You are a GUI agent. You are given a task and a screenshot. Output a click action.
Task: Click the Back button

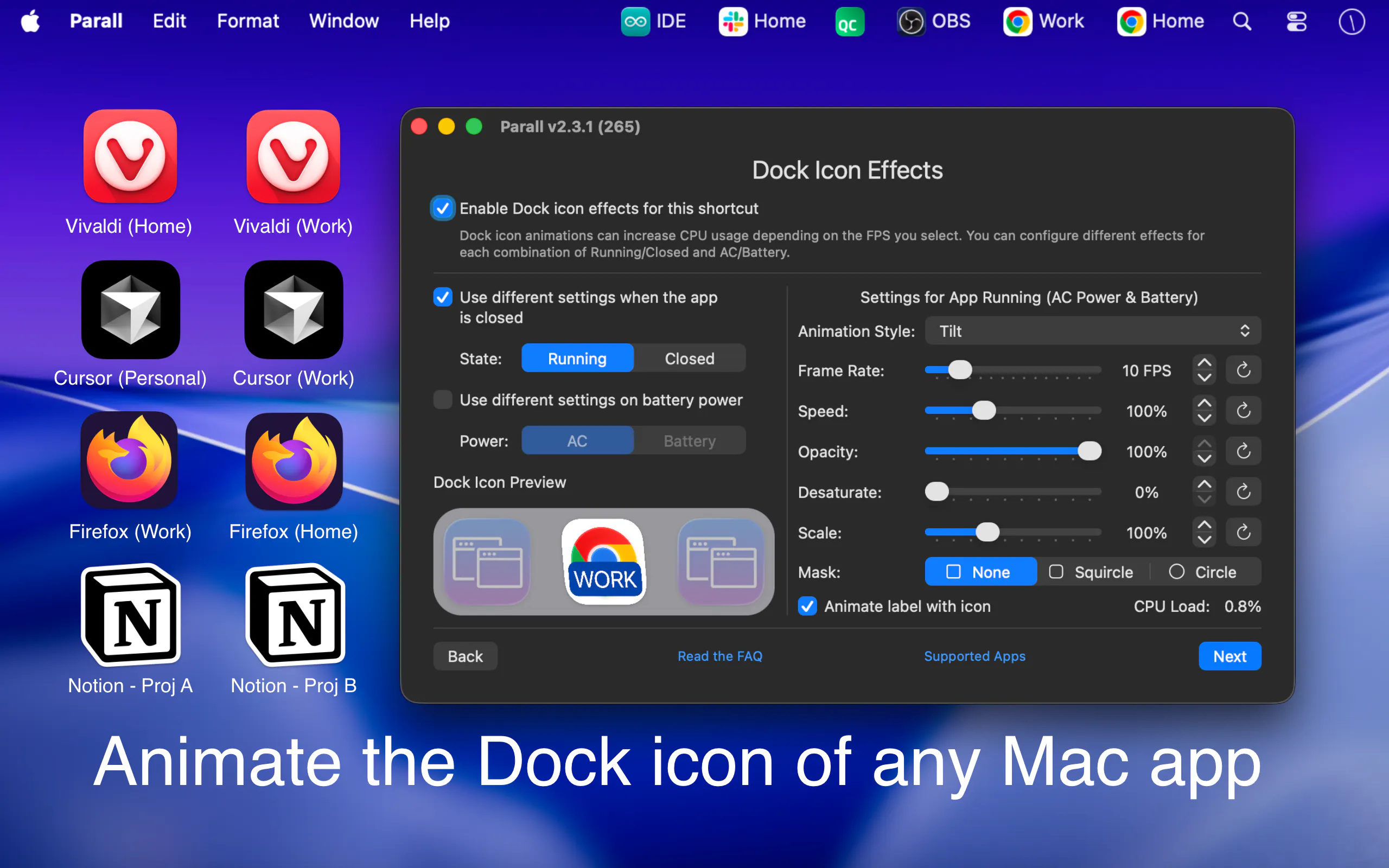[x=465, y=656]
